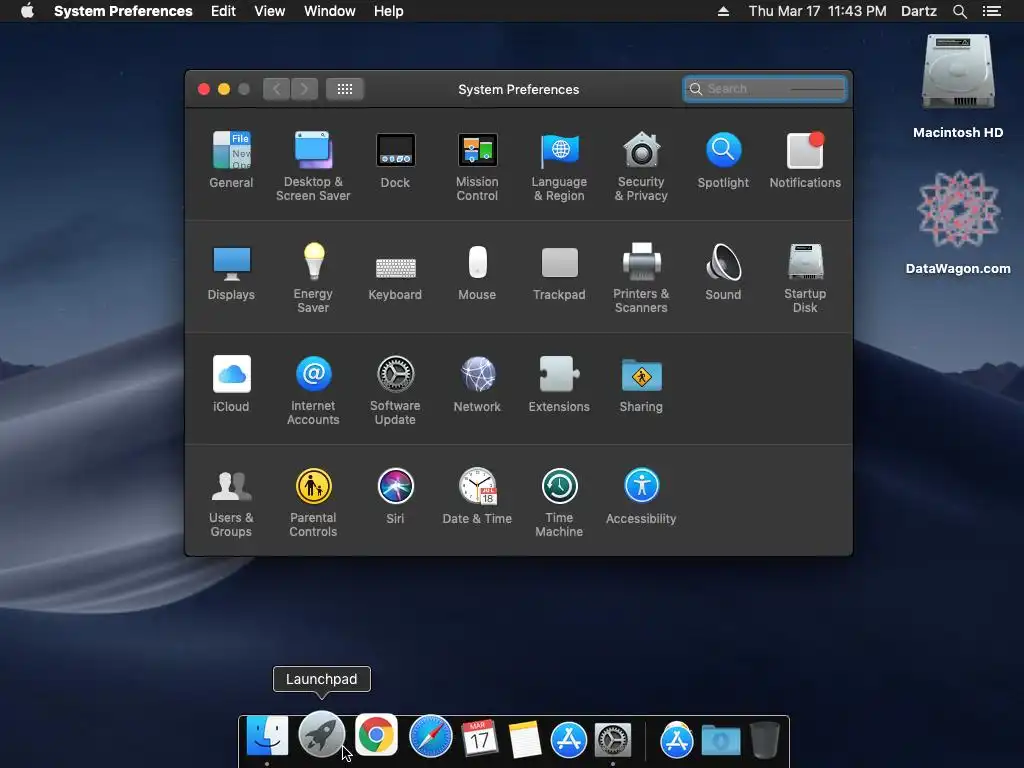Open Siri preferences

tap(395, 496)
